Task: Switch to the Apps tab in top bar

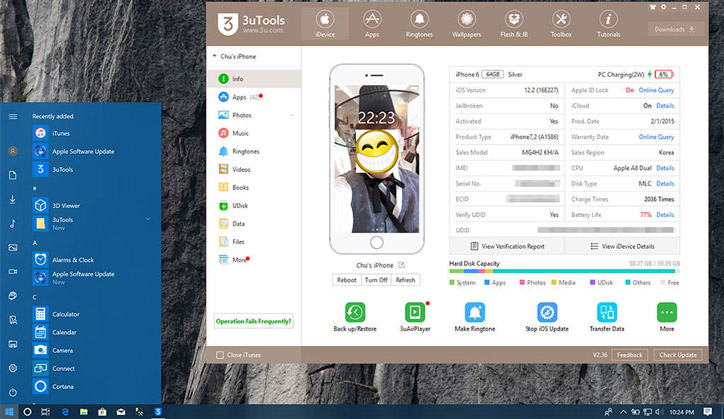Action: click(x=372, y=24)
